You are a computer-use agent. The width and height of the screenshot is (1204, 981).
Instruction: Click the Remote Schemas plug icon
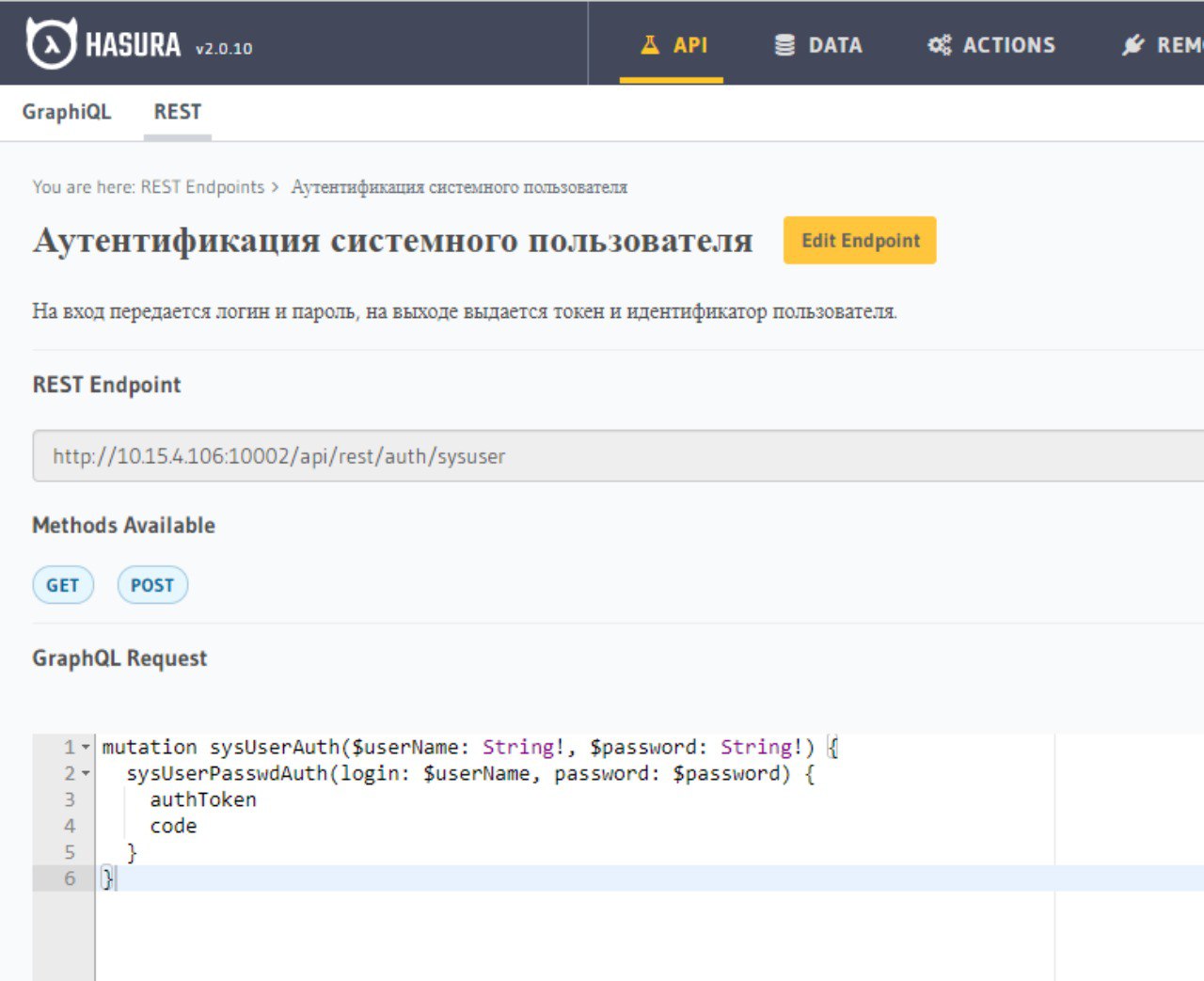(x=1133, y=44)
